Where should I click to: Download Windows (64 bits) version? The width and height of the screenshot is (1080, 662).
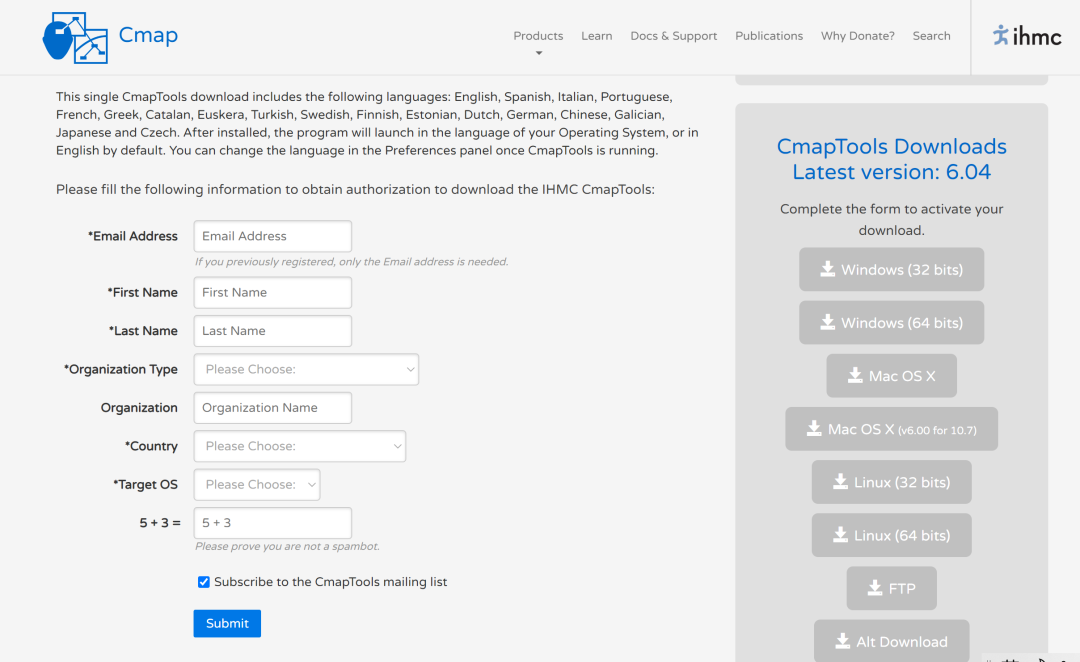point(891,322)
